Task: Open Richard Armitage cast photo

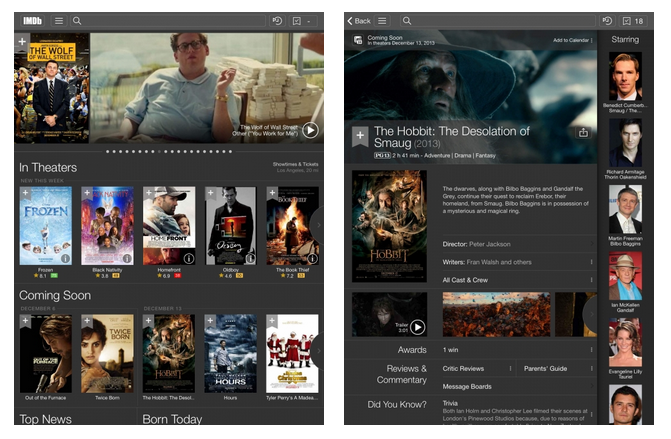Action: click(625, 142)
